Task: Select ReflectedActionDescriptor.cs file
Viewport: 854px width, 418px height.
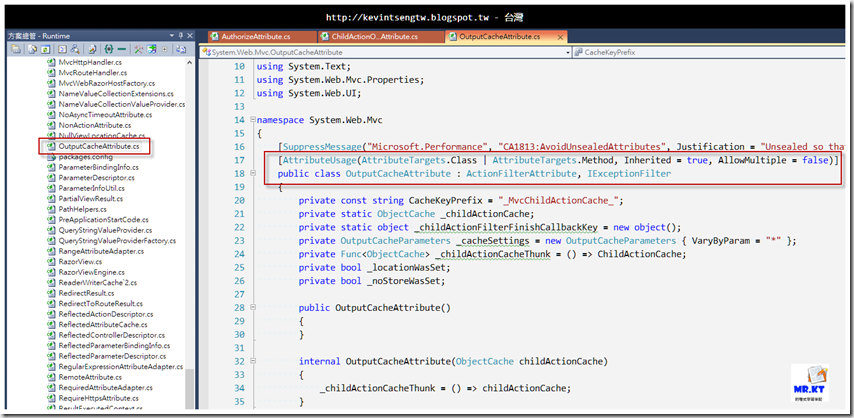Action: pyautogui.click(x=106, y=314)
